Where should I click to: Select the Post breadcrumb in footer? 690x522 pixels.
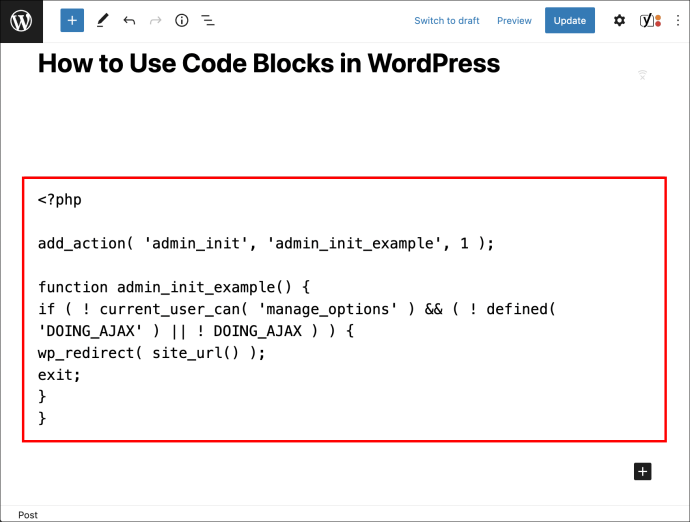coord(28,515)
